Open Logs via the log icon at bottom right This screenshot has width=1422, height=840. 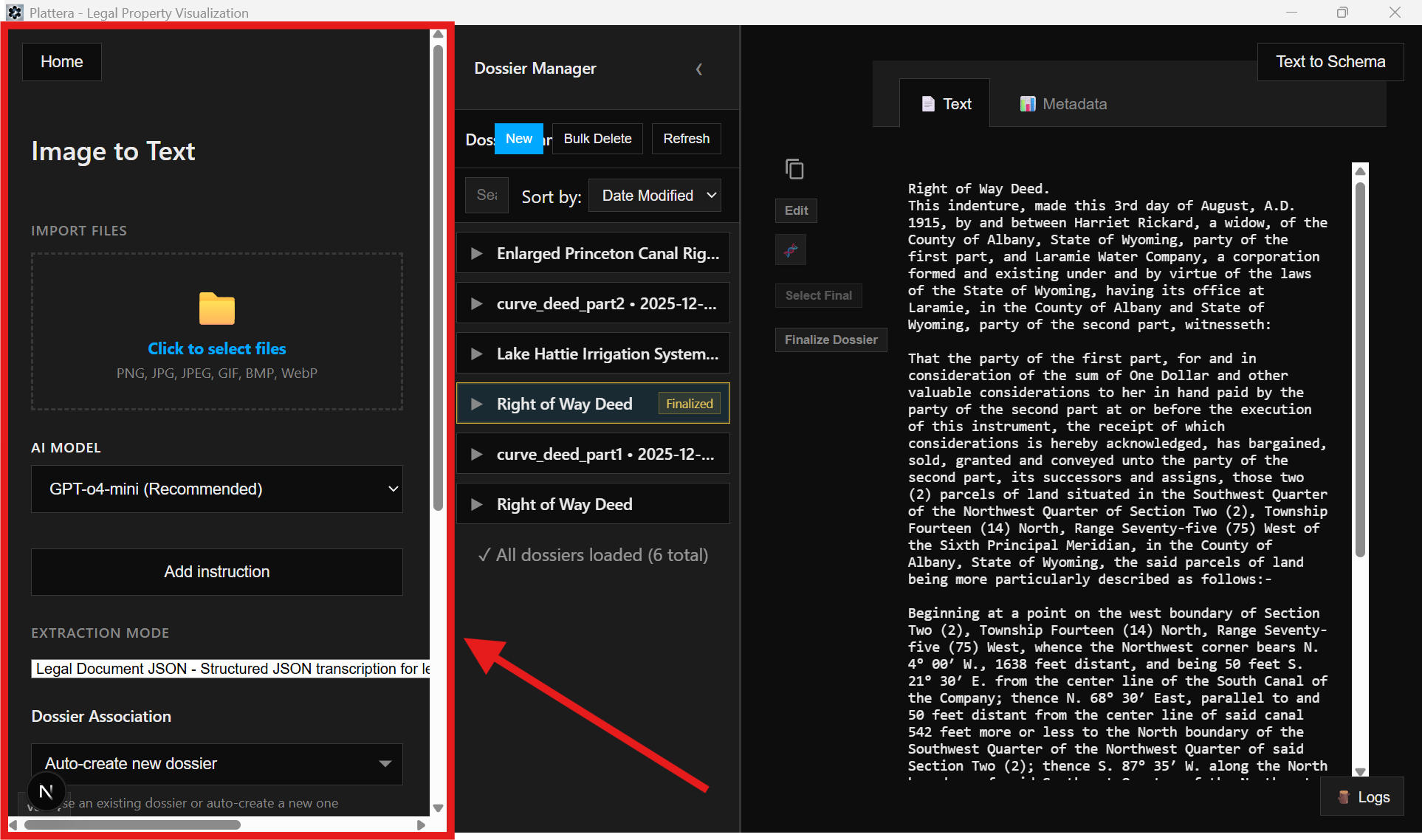tap(1344, 796)
